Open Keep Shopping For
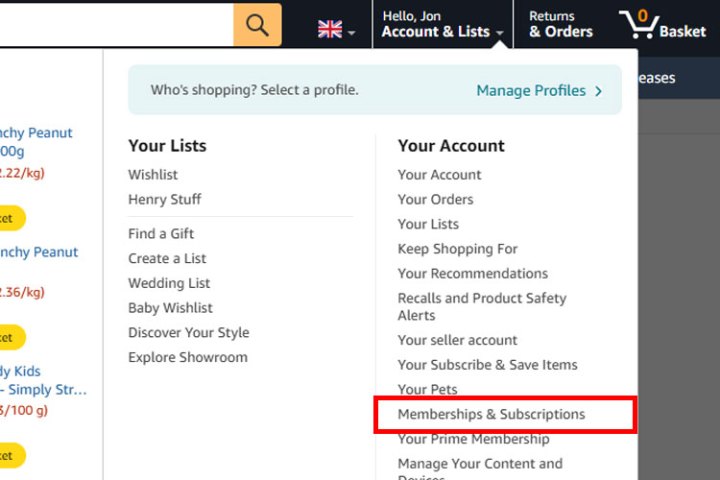This screenshot has height=480, width=720. coord(458,249)
